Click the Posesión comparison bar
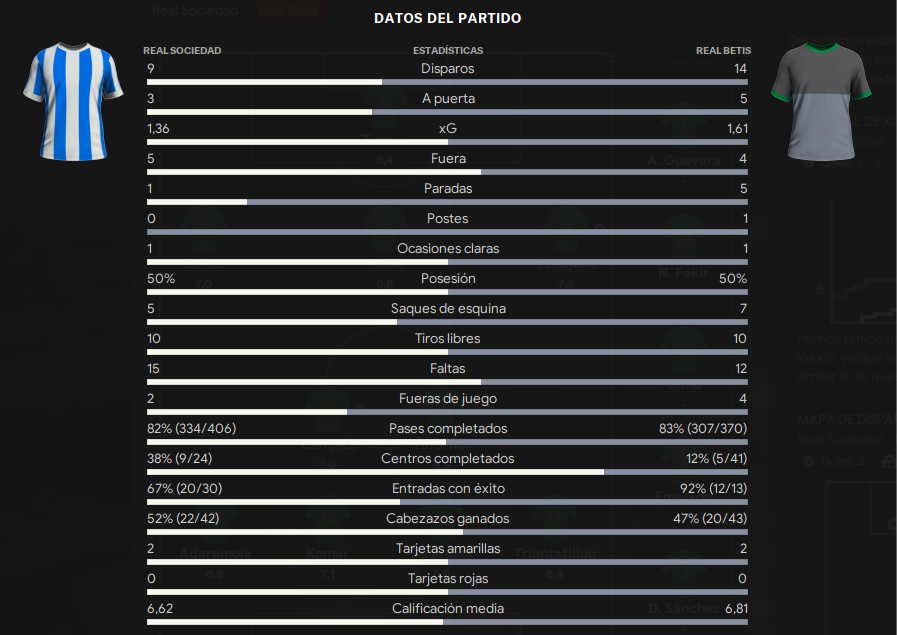The width and height of the screenshot is (897, 635). (x=447, y=292)
